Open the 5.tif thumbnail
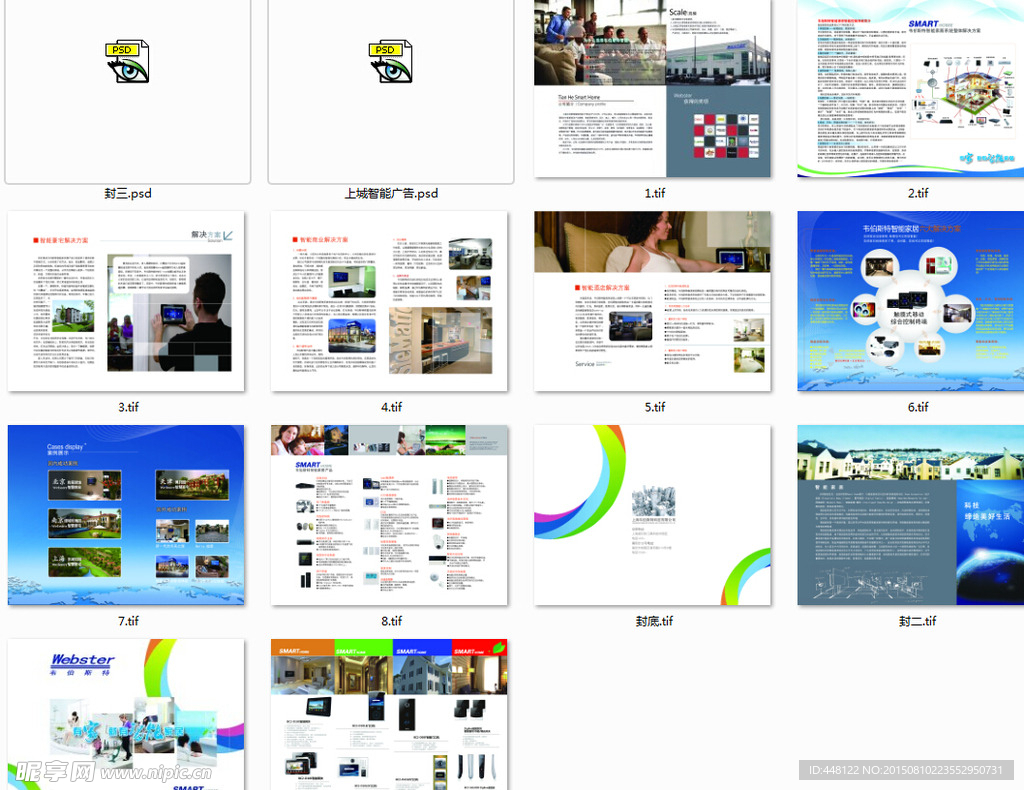The image size is (1024, 790). (x=652, y=301)
